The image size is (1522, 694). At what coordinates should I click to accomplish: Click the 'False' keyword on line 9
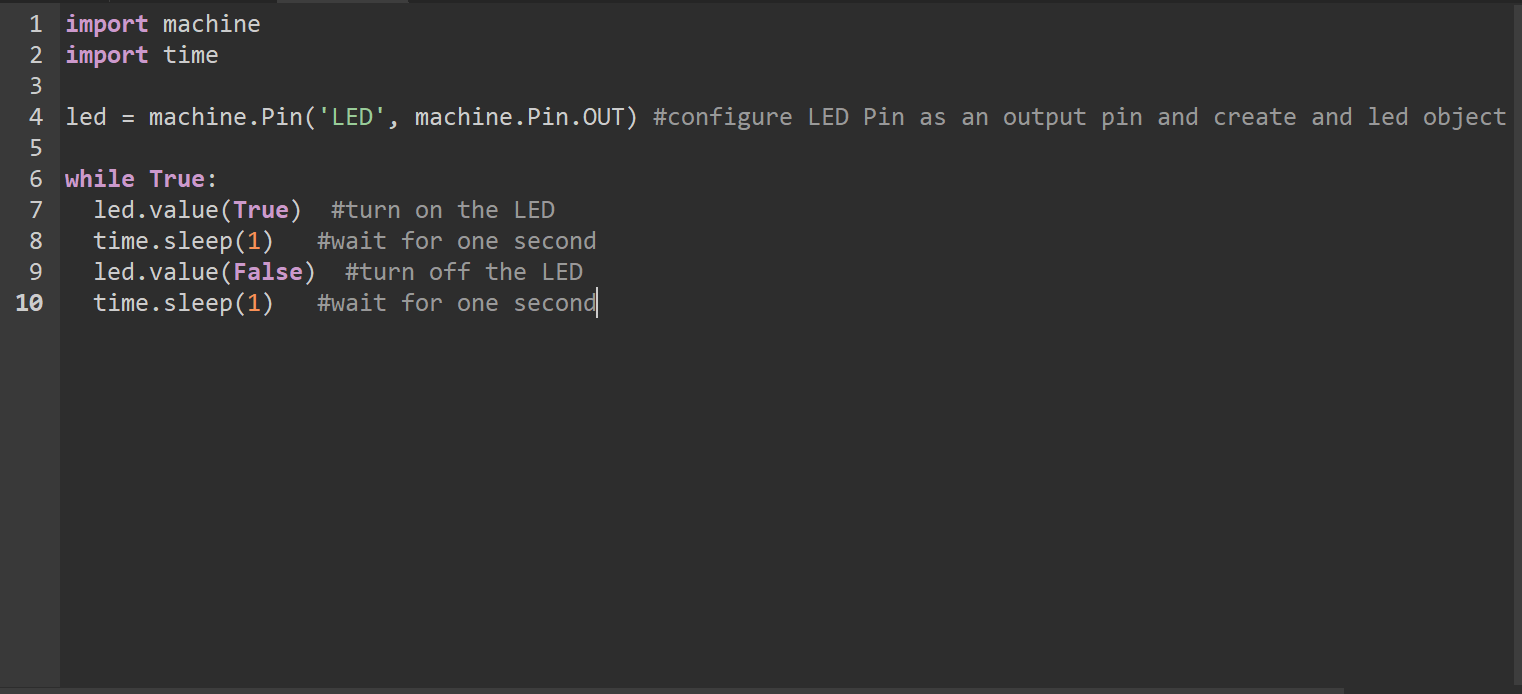(x=268, y=272)
